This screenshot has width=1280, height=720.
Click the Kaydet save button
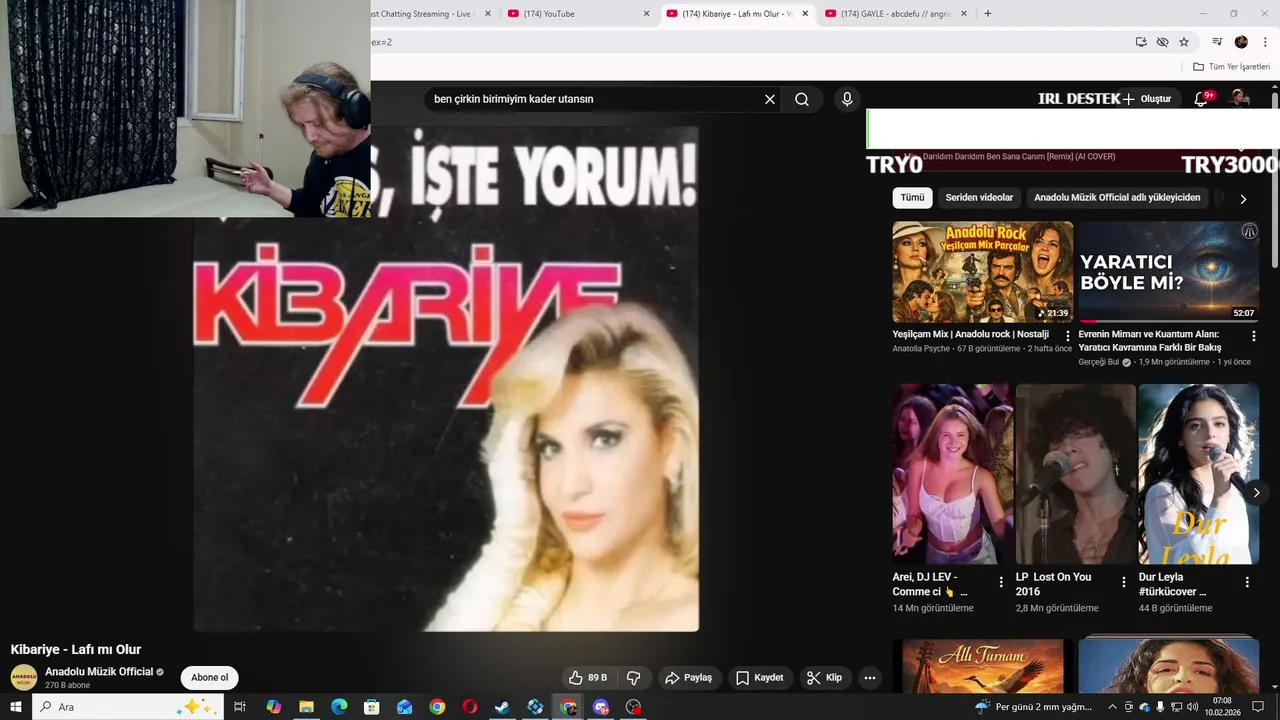click(760, 677)
